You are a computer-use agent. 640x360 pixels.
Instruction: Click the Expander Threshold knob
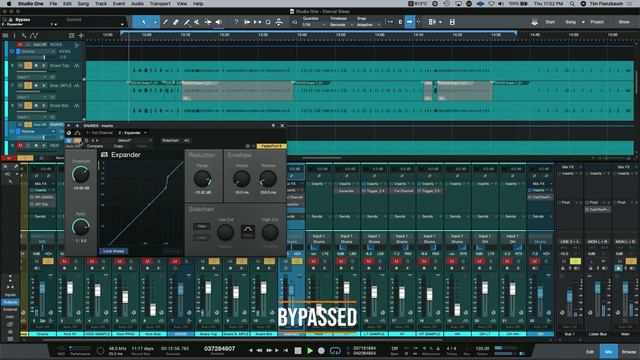pos(80,175)
